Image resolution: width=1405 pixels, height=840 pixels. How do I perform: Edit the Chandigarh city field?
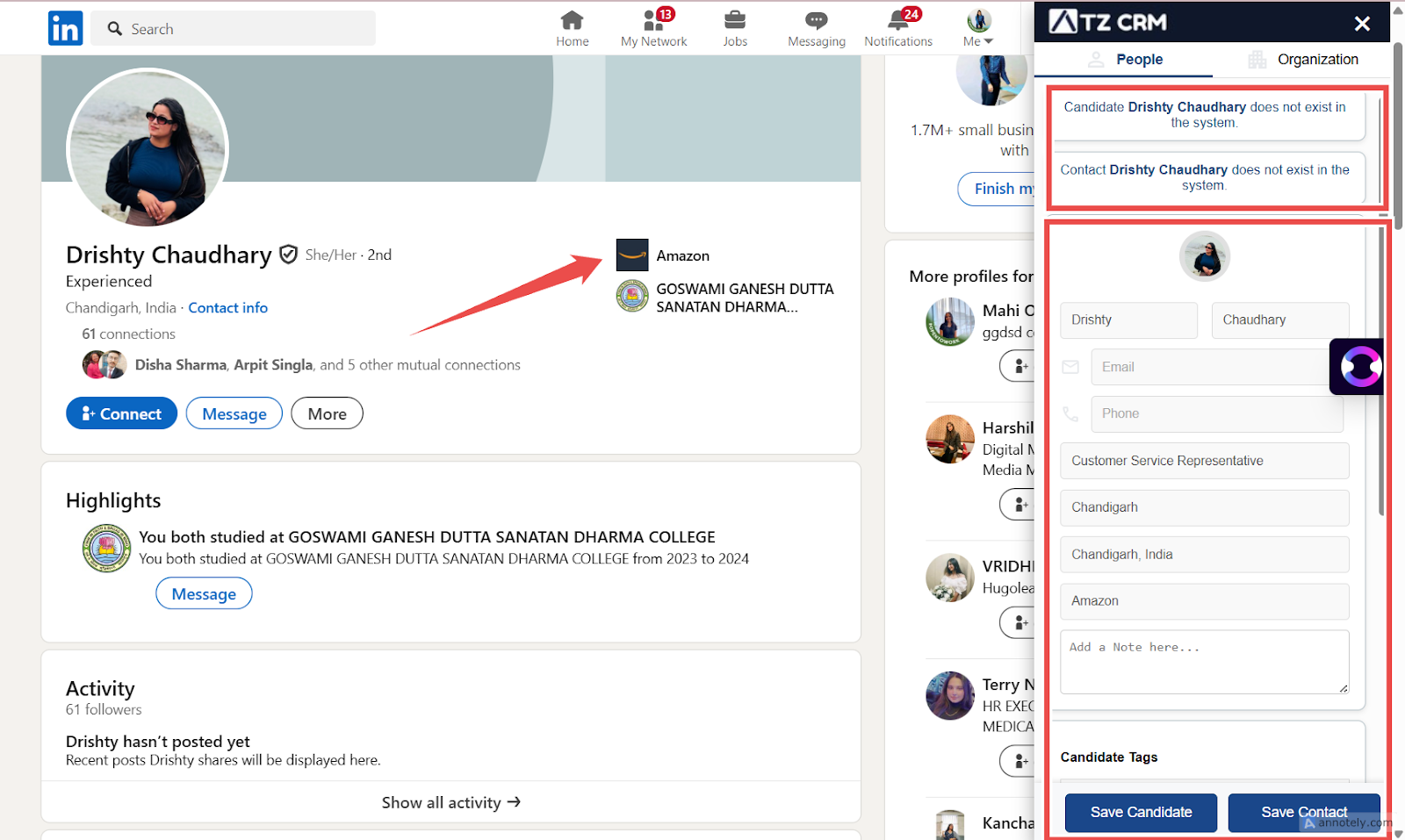coord(1205,507)
